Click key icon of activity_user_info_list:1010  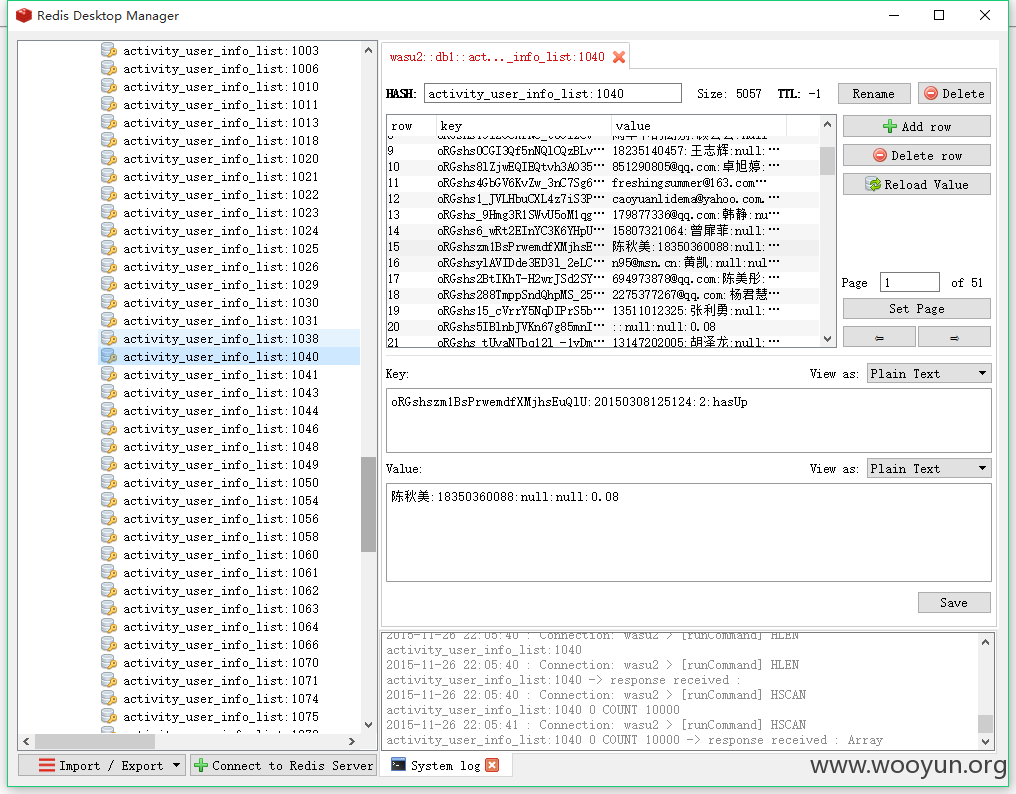point(109,87)
